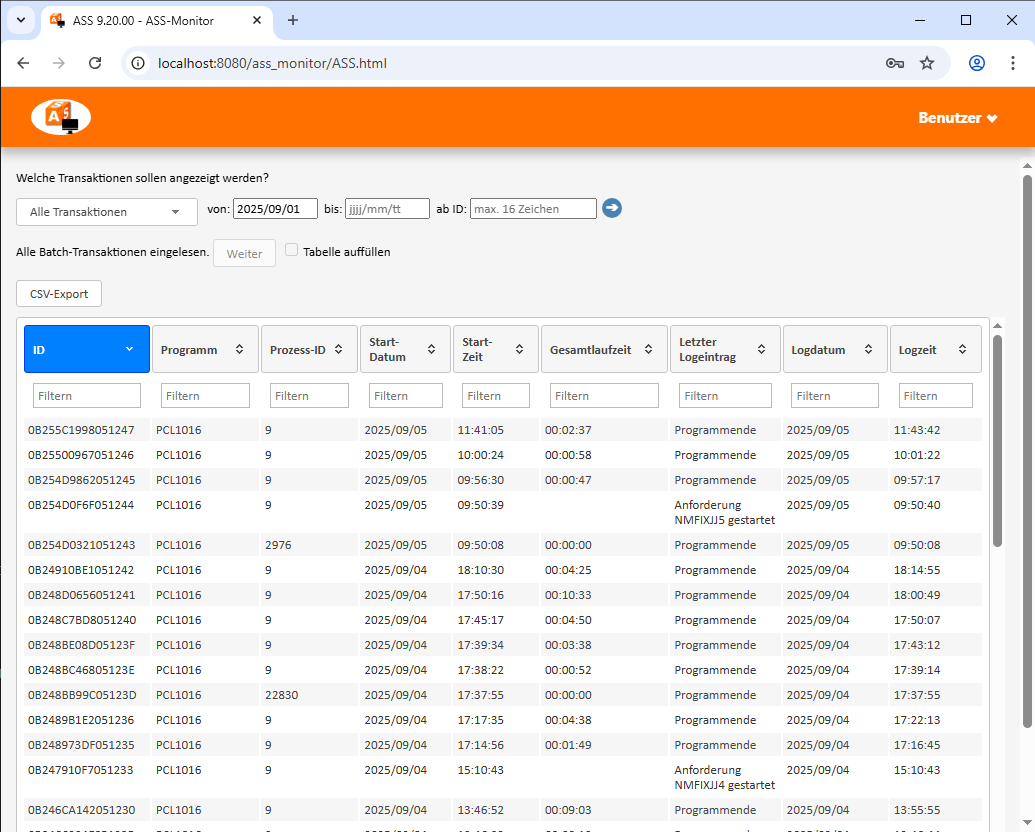Click the Gesamtlaufzeit value 00:10:33

click(x=568, y=595)
